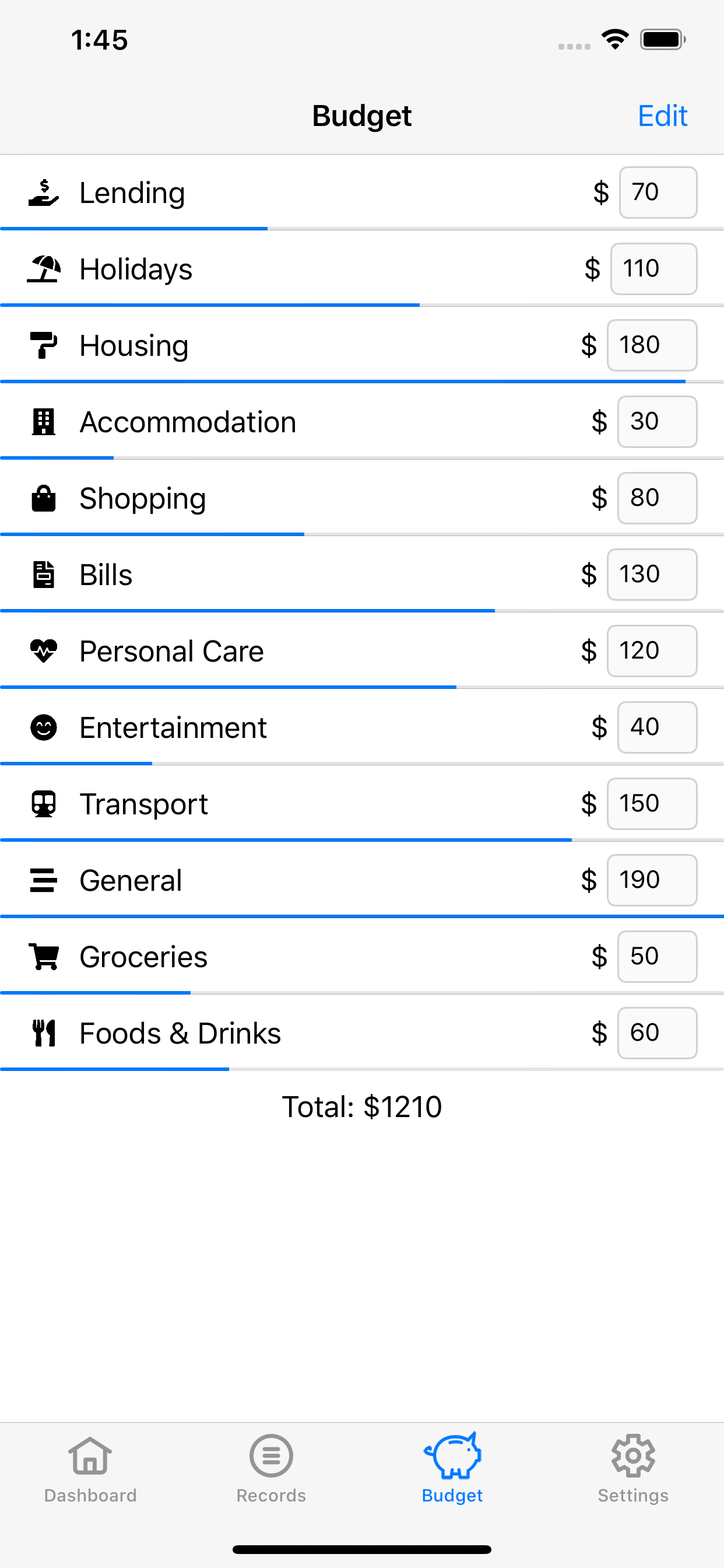Tap the Transport train icon
This screenshot has width=724, height=1568.
pos(43,803)
